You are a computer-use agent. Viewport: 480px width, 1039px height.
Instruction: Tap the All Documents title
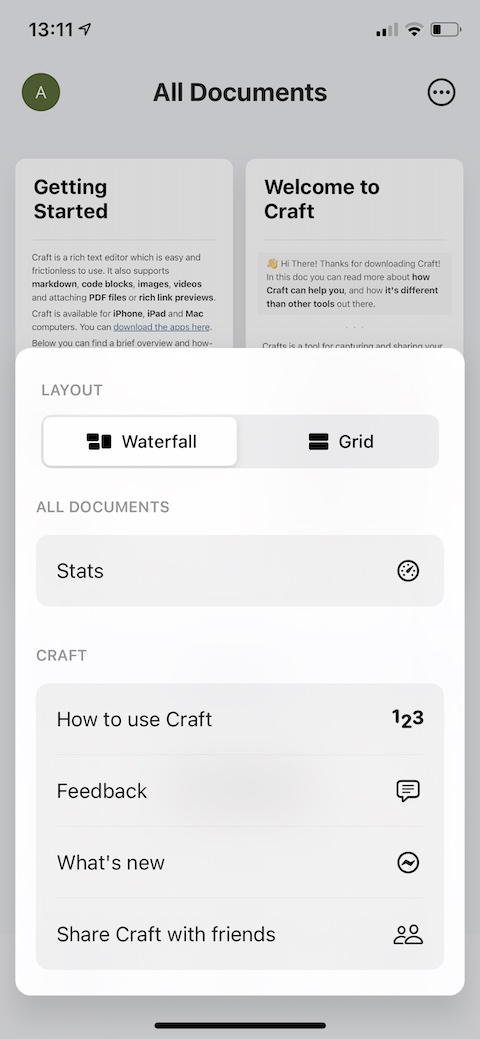click(x=240, y=92)
